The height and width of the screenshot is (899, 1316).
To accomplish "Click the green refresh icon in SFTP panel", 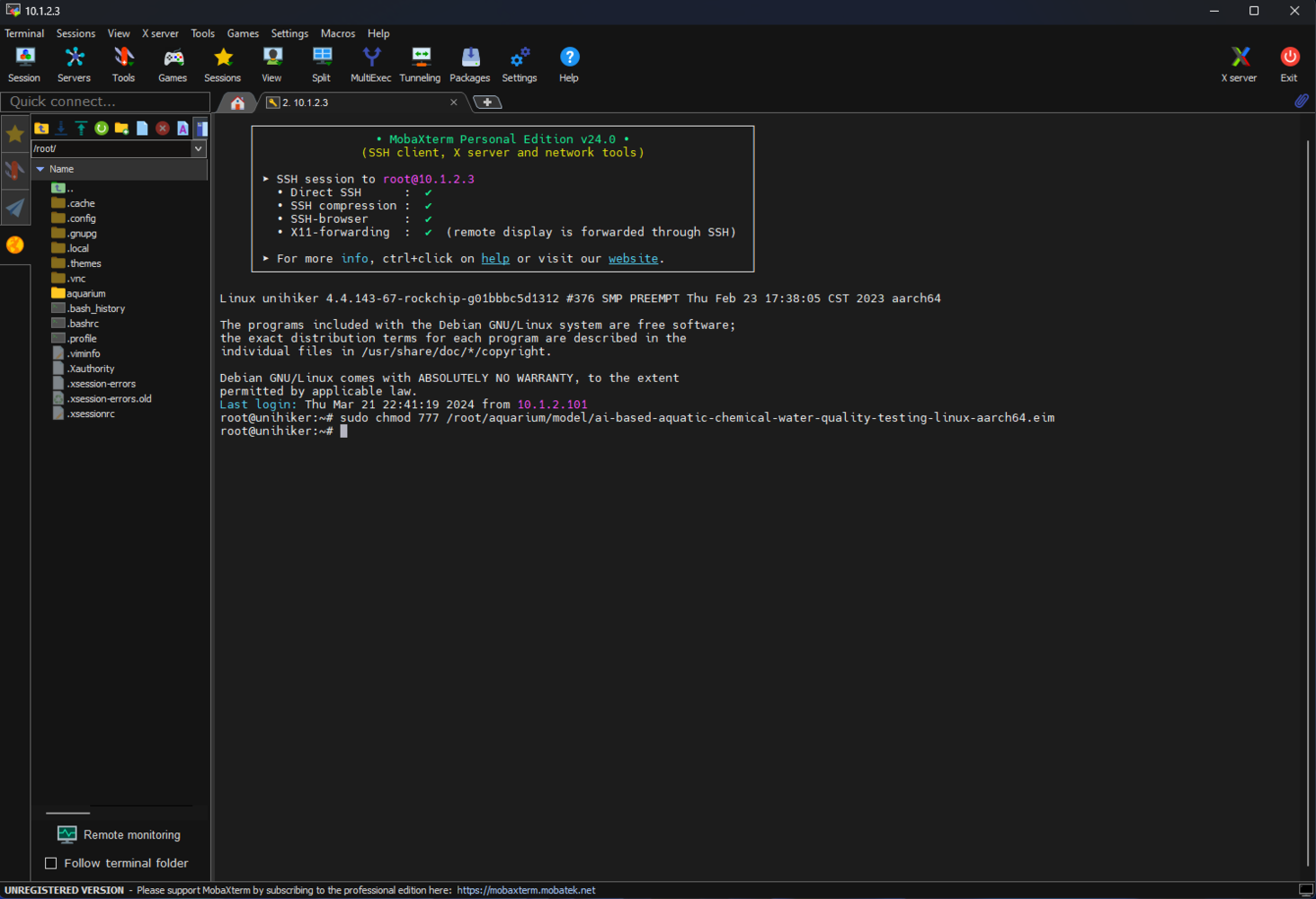I will tap(102, 129).
